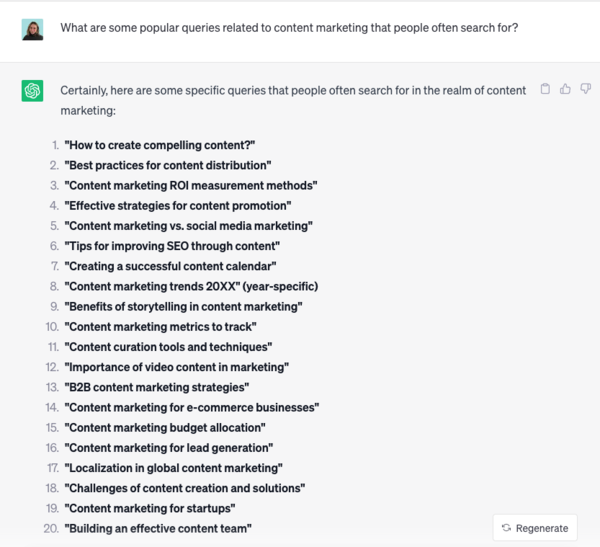Click "Creating a successful content calendar" item
The image size is (600, 547).
[169, 266]
